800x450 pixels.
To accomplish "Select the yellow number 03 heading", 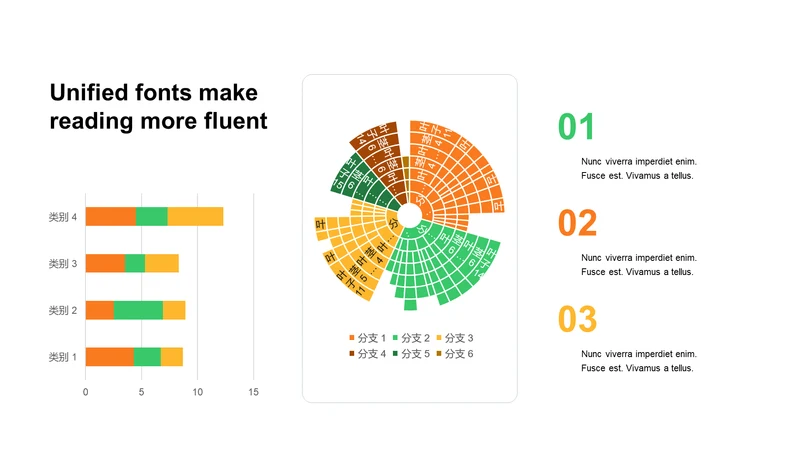I will (x=577, y=319).
